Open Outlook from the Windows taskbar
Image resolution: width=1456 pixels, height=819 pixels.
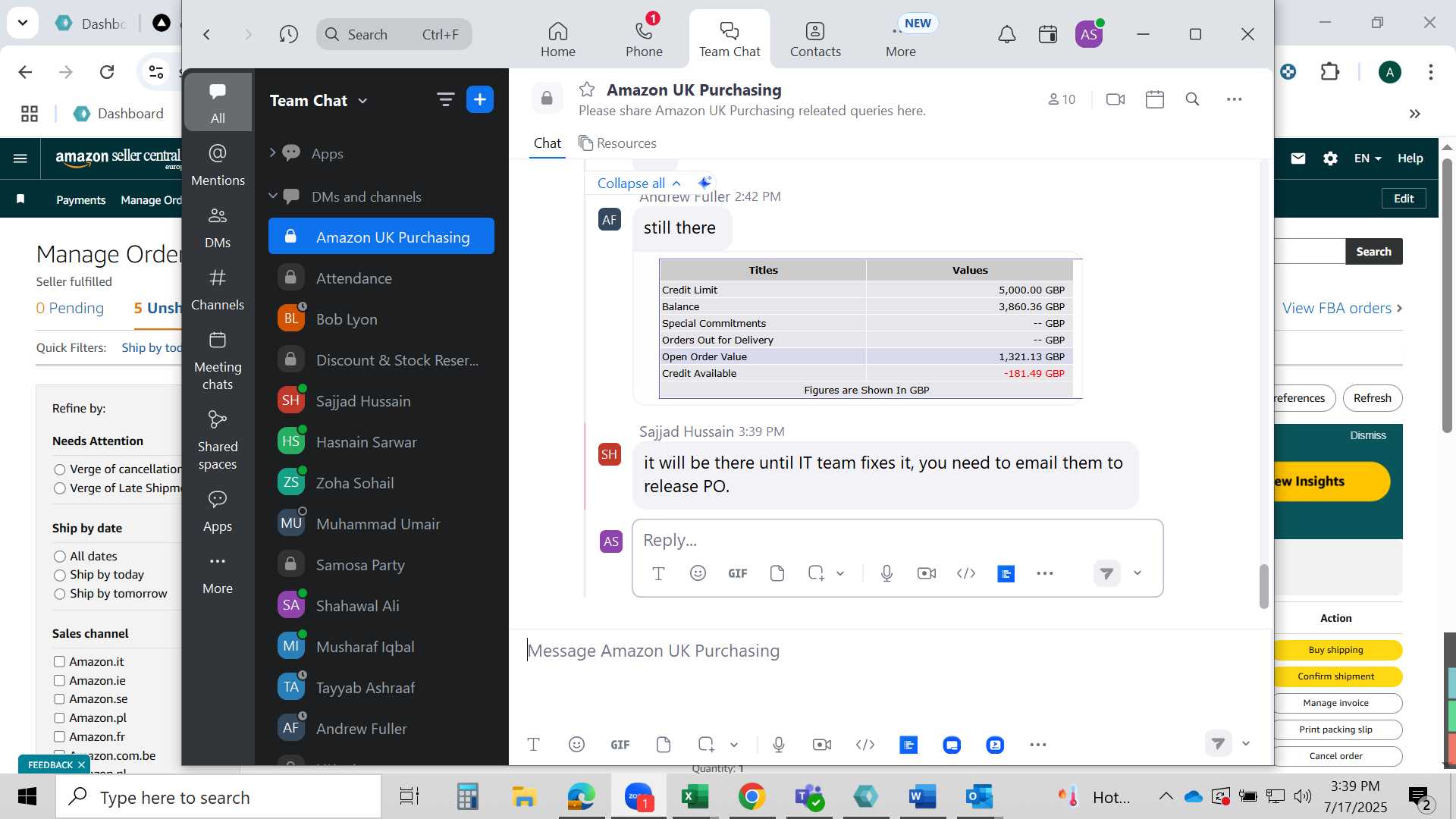point(979,797)
